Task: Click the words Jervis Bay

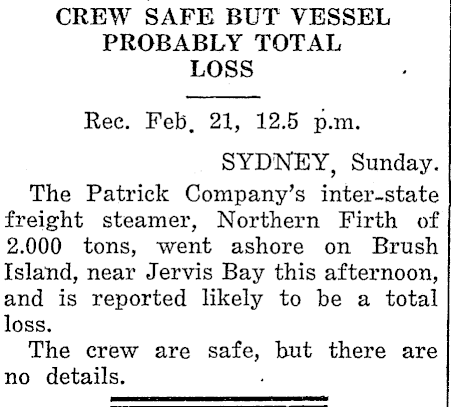Action: click(205, 273)
